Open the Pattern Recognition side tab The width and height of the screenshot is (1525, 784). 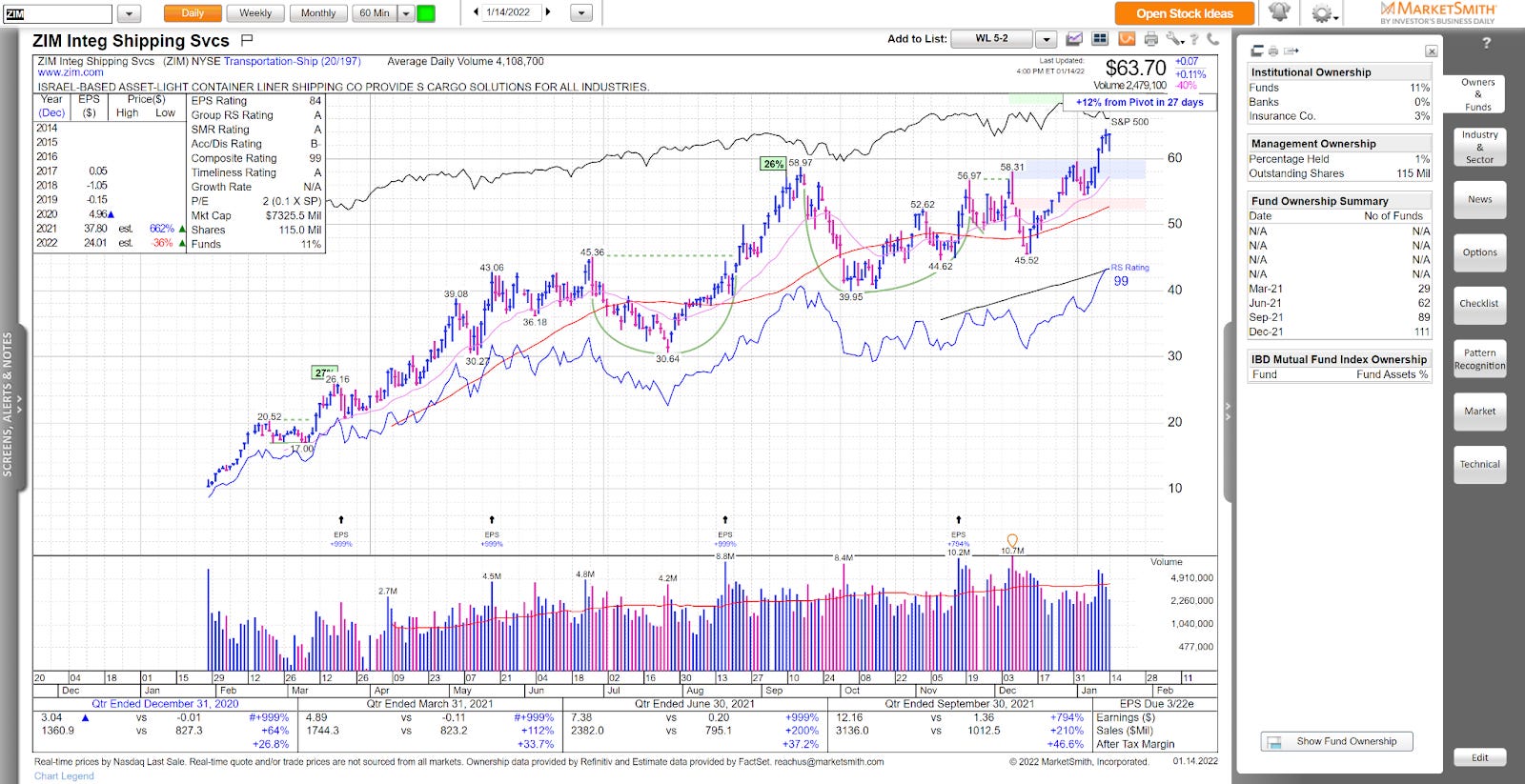coord(1479,359)
